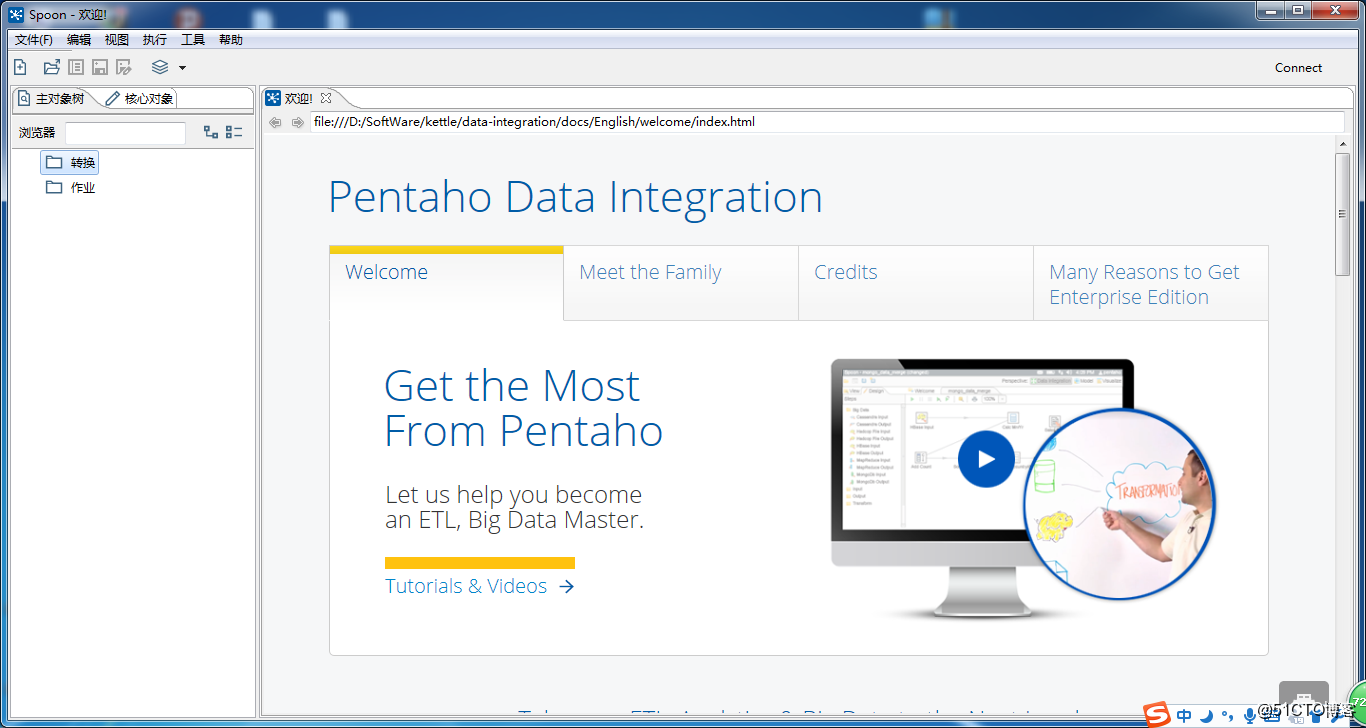Click the welcome page URL address field
The image size is (1366, 728).
827,122
